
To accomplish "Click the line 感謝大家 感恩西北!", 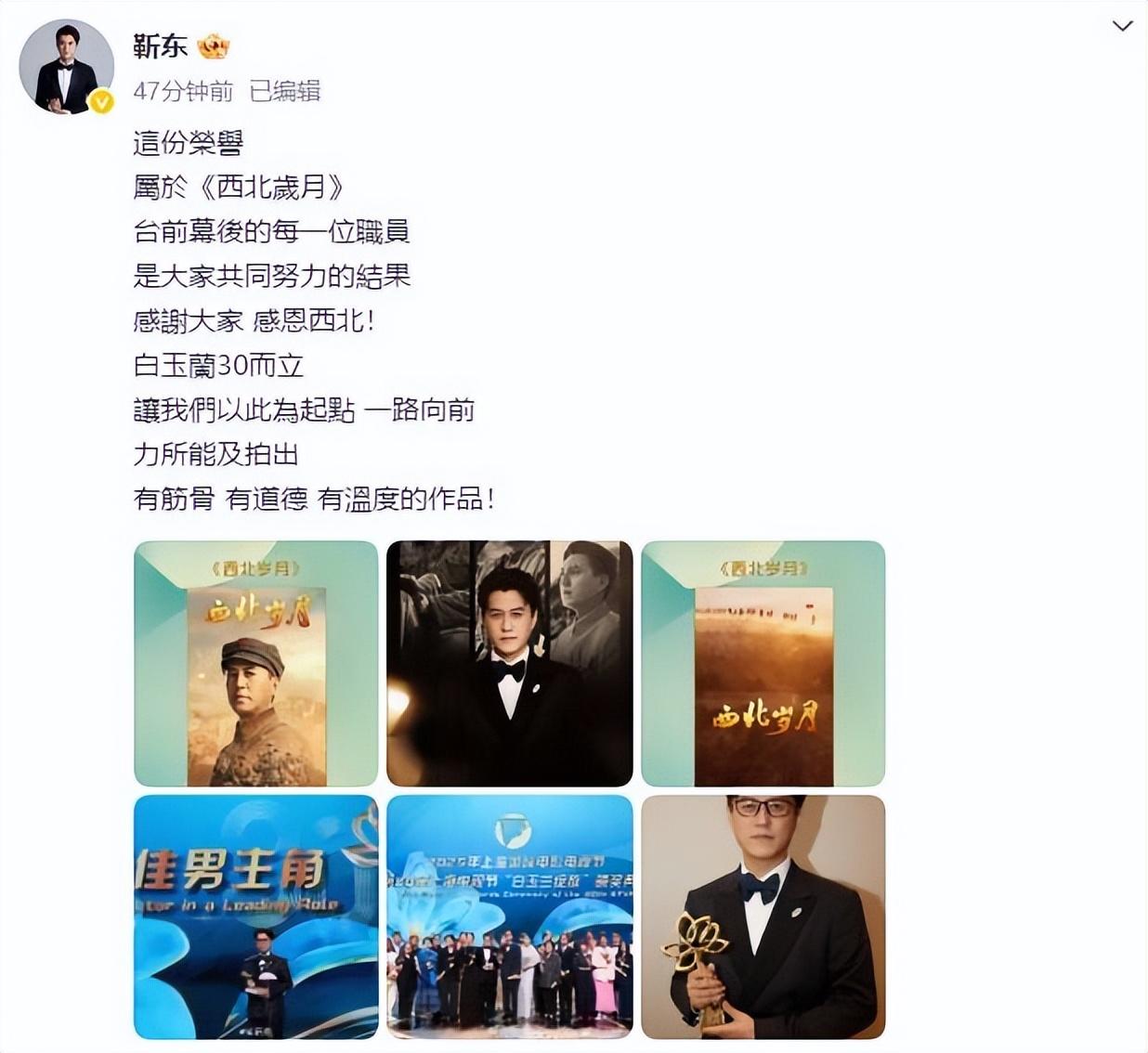I will point(254,320).
